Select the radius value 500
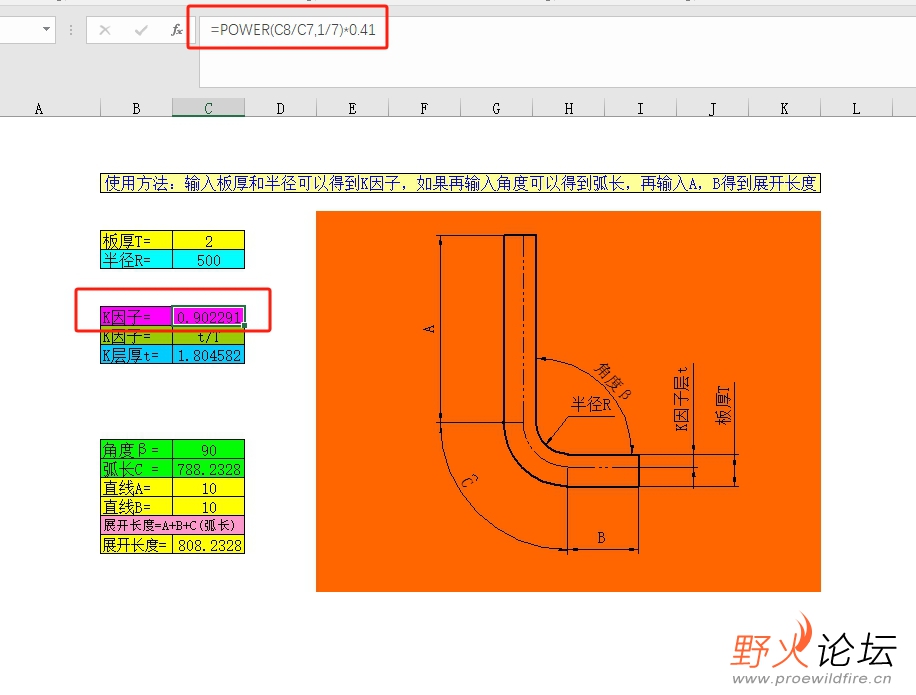This screenshot has height=695, width=916. click(x=209, y=259)
